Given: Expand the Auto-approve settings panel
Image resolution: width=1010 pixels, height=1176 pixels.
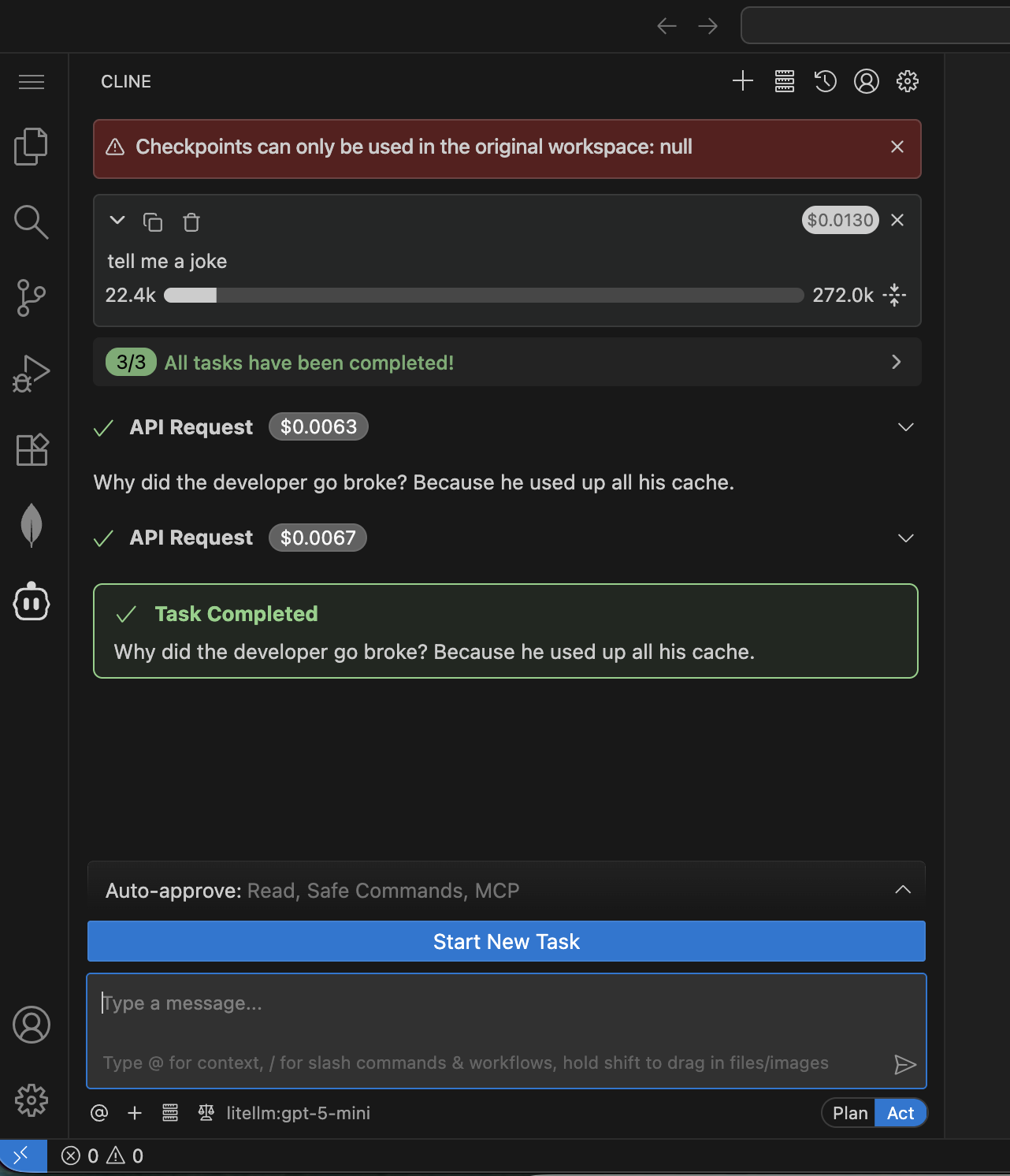Looking at the screenshot, I should click(903, 890).
